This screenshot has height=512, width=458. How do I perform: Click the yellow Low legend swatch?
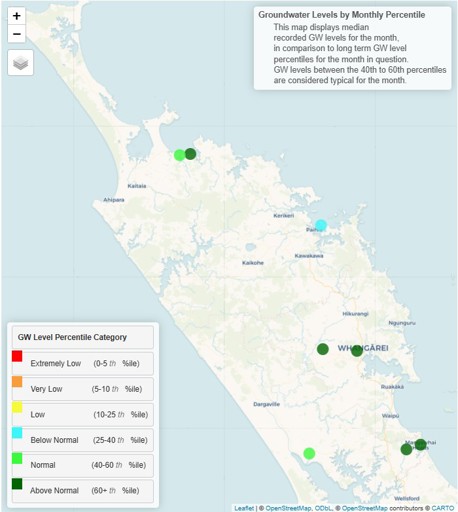pos(17,407)
